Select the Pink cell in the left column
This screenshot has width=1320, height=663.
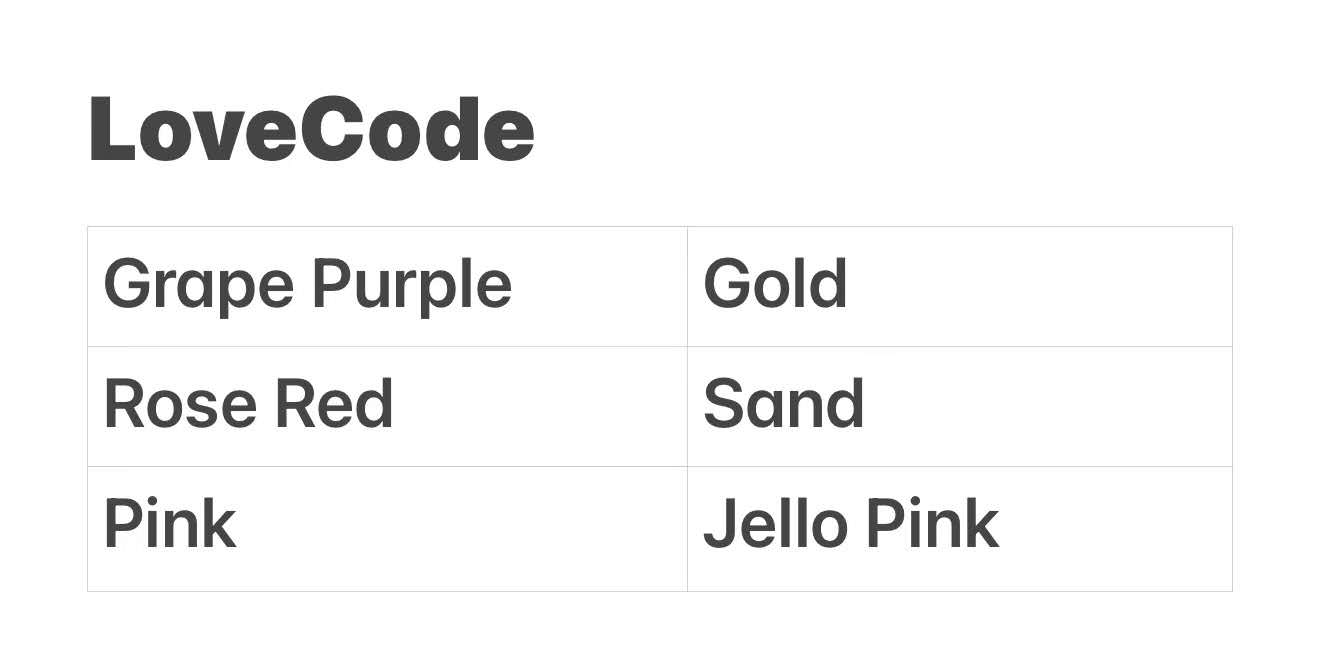tap(387, 528)
